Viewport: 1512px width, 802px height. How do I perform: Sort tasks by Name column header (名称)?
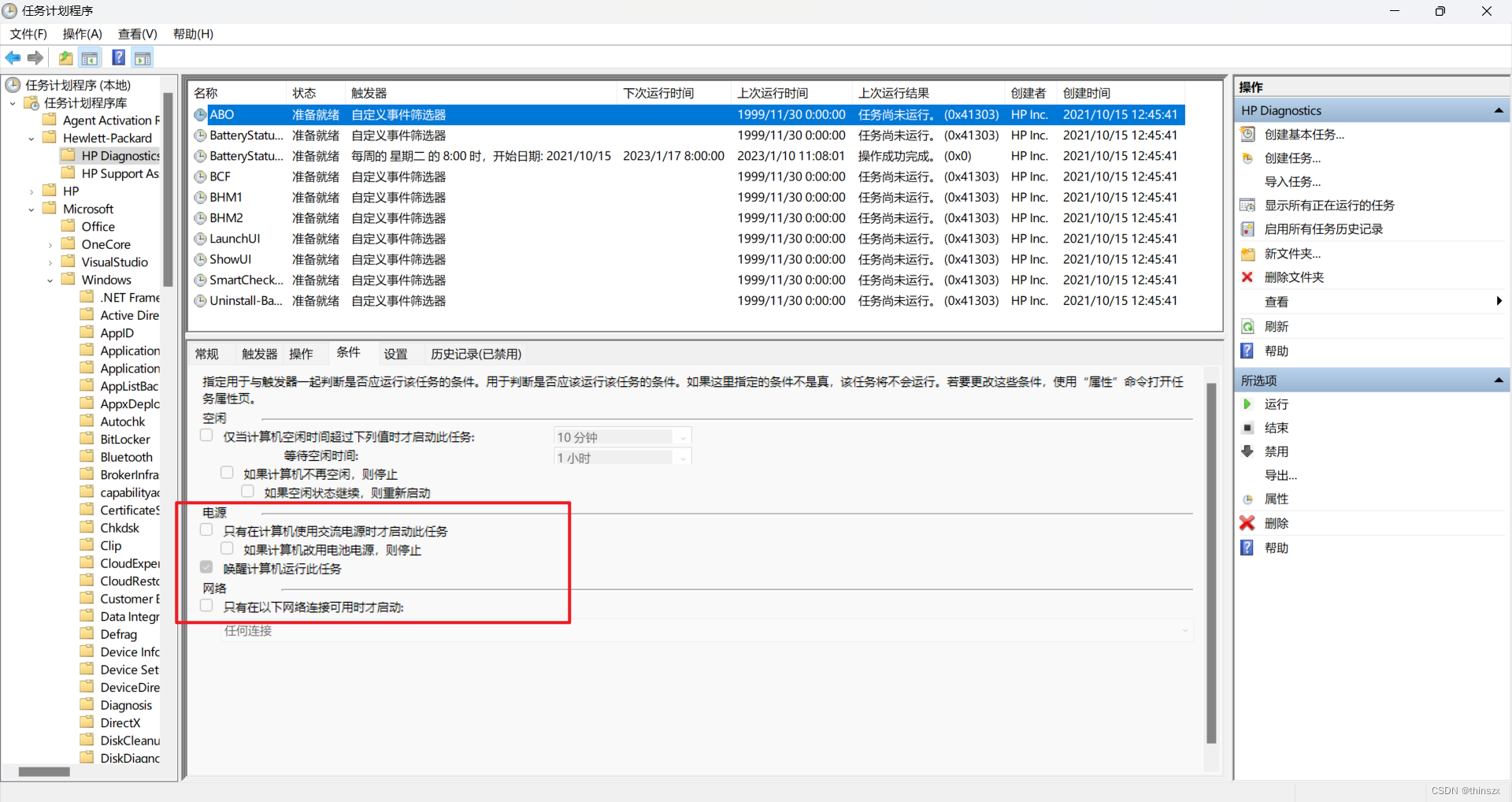coord(237,93)
